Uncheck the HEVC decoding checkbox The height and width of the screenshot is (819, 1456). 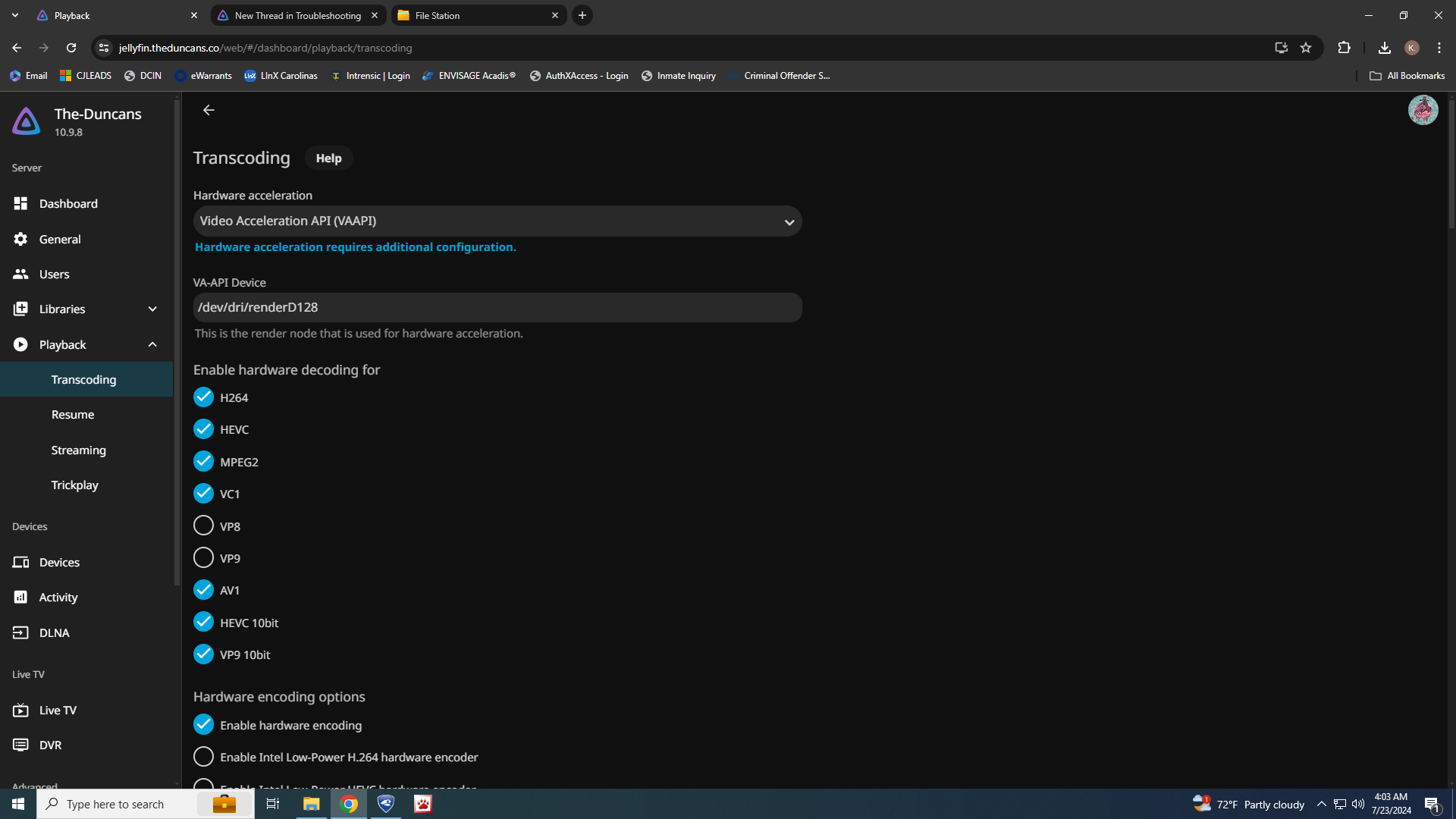pos(203,429)
